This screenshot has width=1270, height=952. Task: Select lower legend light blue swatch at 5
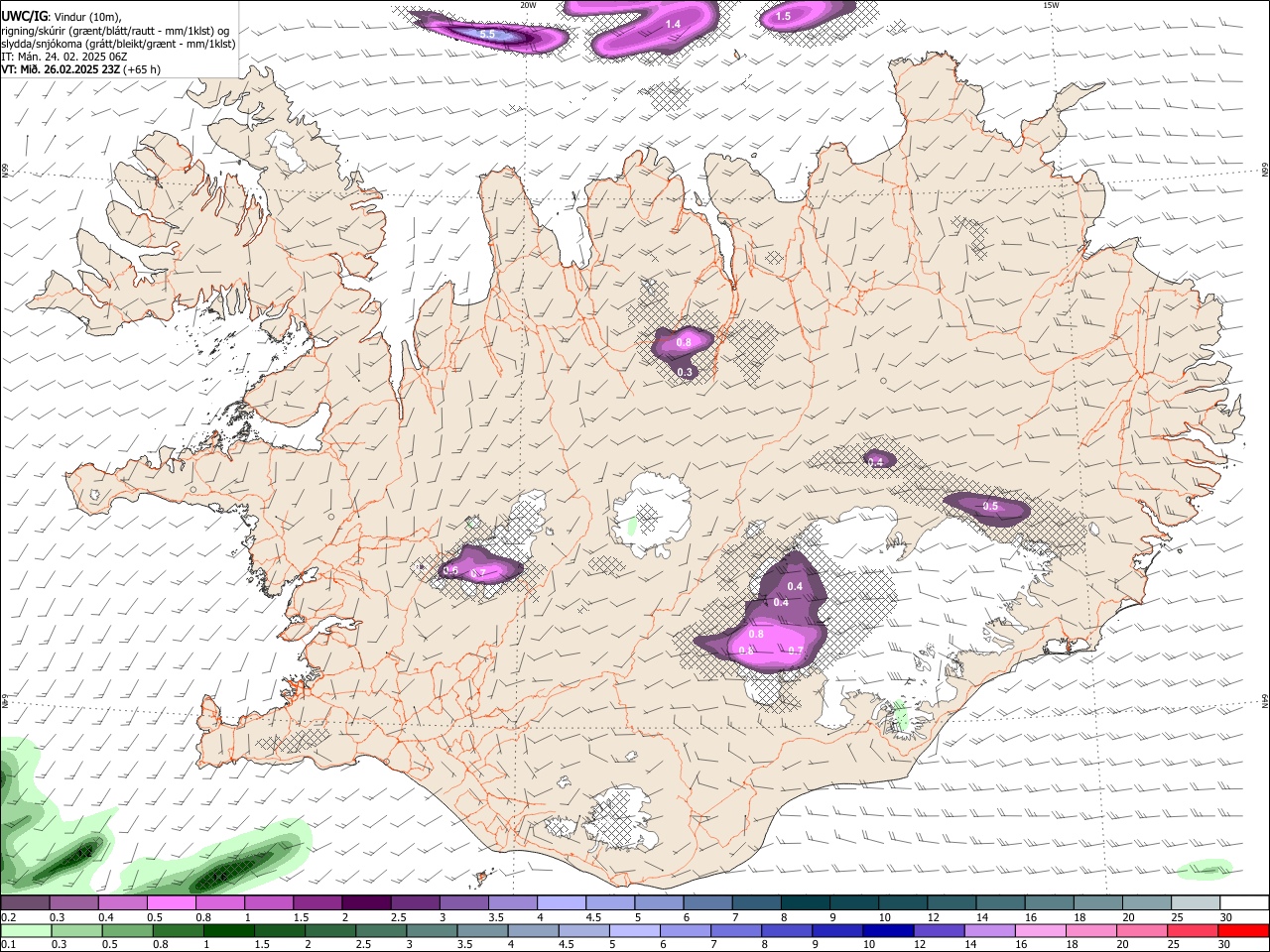635,930
